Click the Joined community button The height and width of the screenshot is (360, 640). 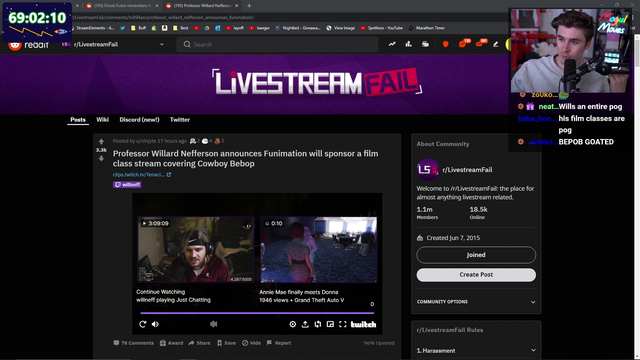click(476, 255)
